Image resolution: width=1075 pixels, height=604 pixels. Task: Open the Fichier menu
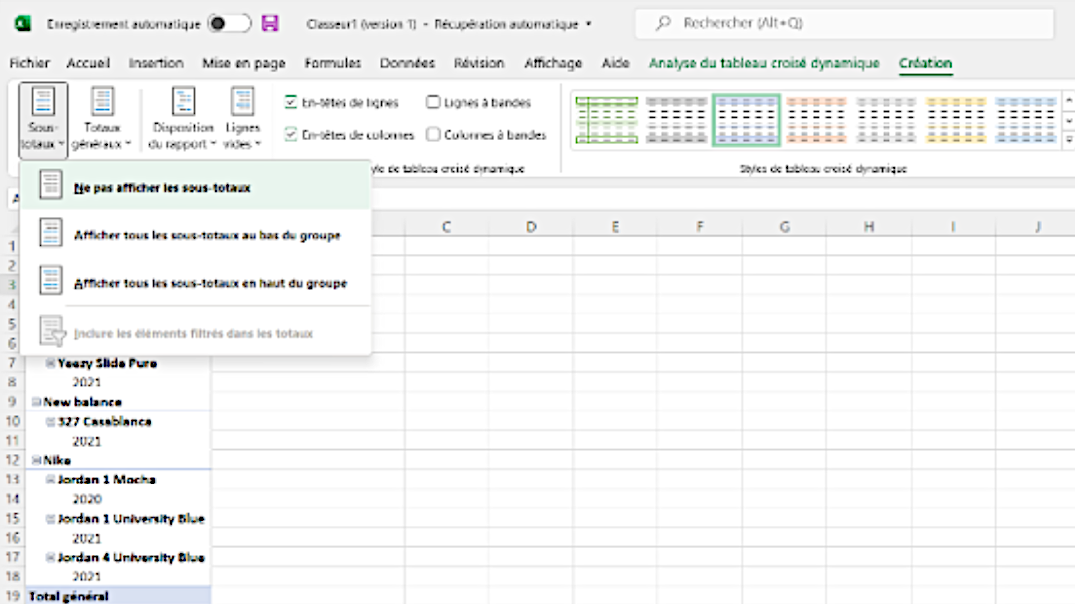click(29, 63)
